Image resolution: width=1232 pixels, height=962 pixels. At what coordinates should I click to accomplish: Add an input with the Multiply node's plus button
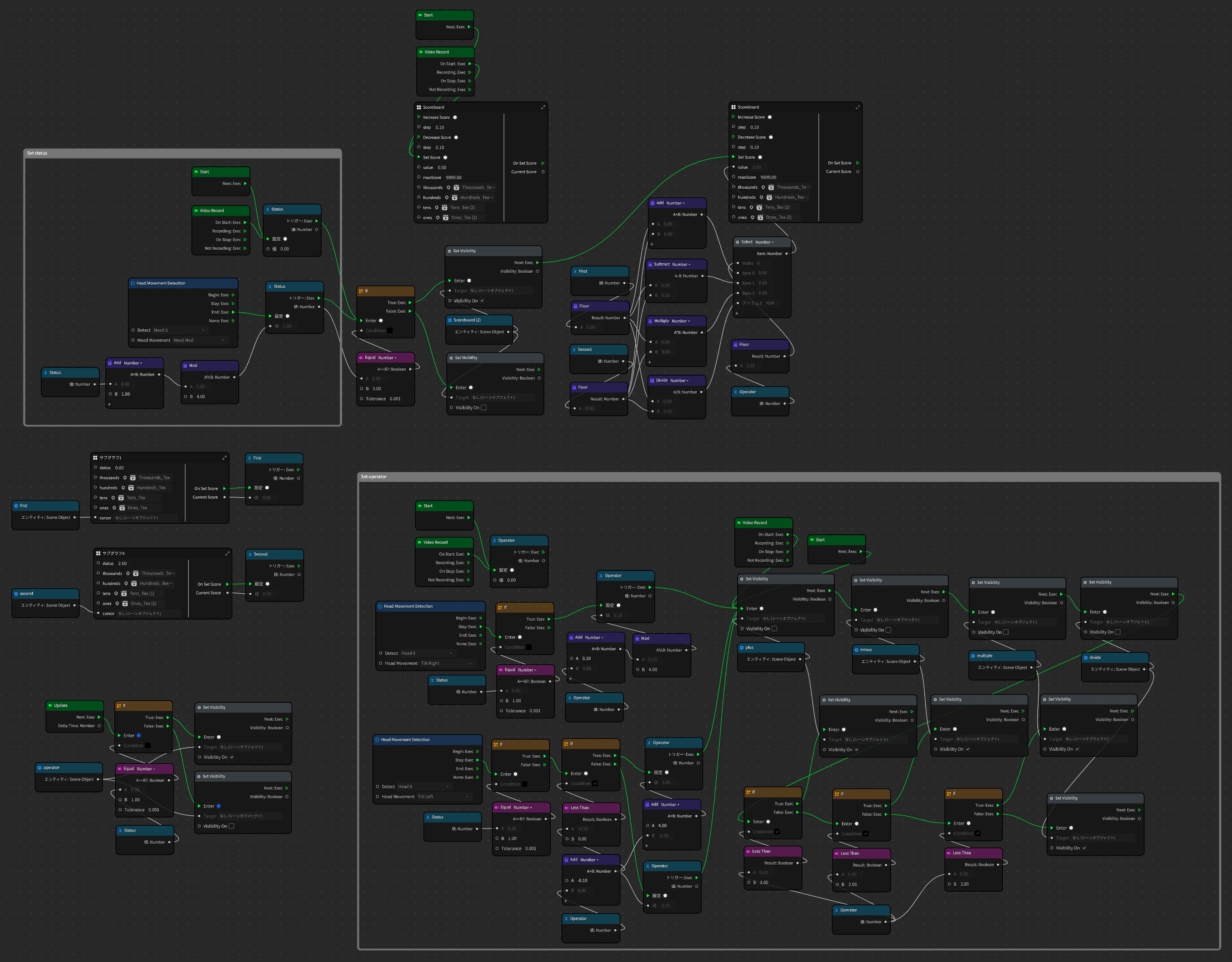coord(650,362)
